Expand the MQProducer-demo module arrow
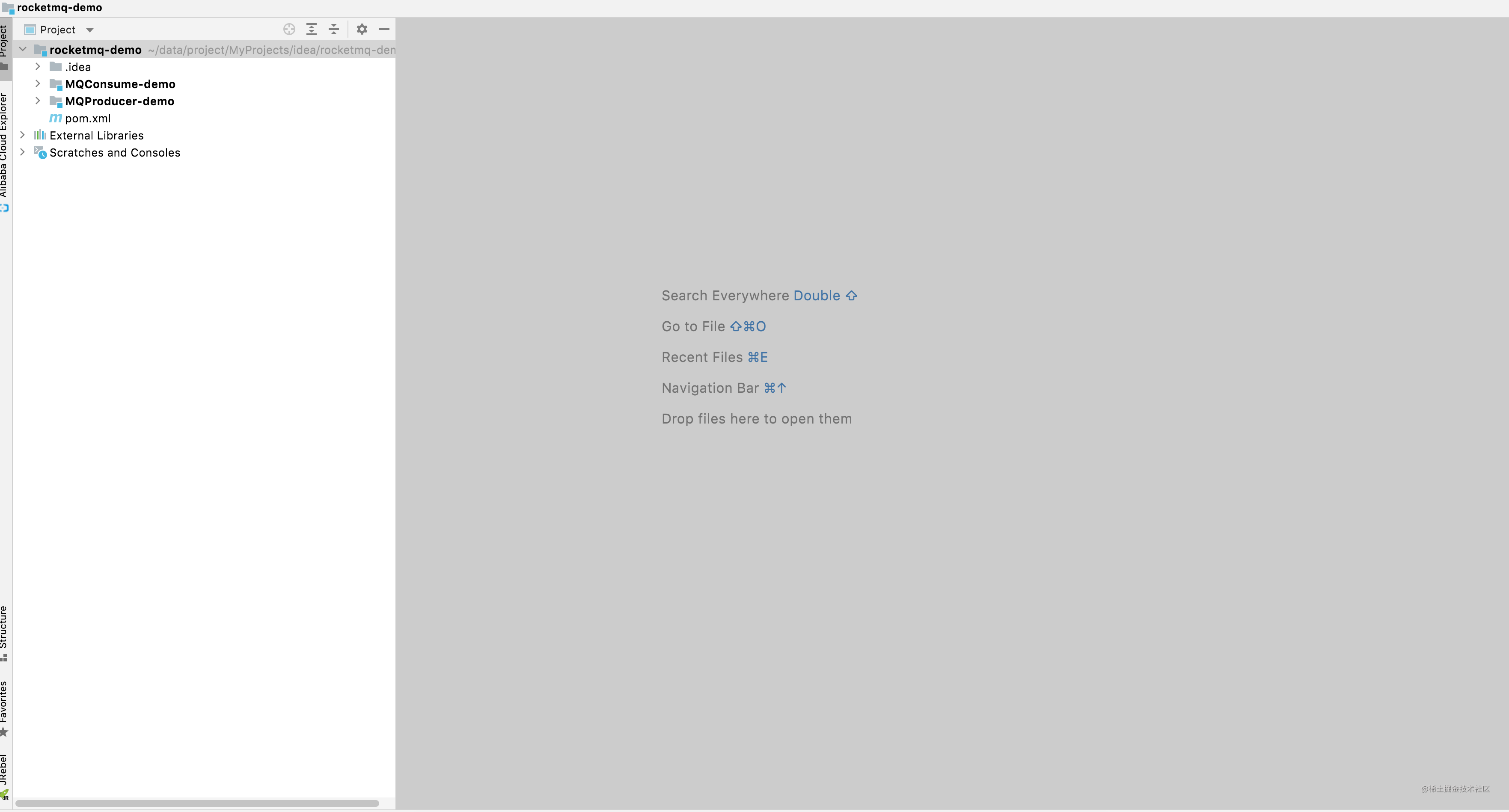This screenshot has width=1509, height=812. 38,101
